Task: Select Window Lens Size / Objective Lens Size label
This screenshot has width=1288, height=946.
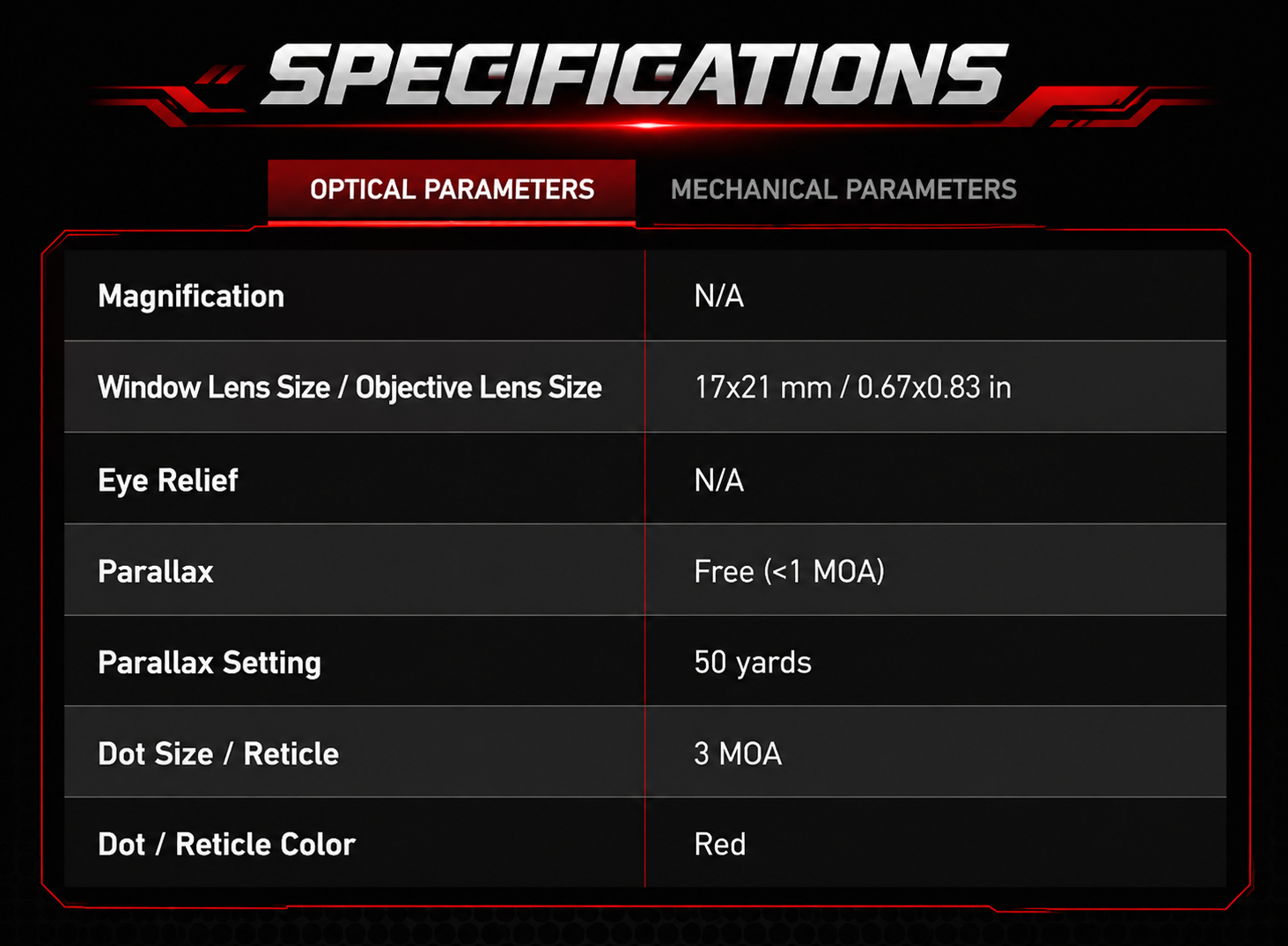Action: click(x=350, y=388)
